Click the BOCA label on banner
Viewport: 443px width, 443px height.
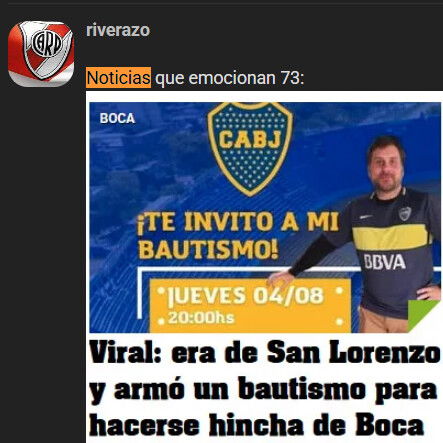click(x=117, y=118)
